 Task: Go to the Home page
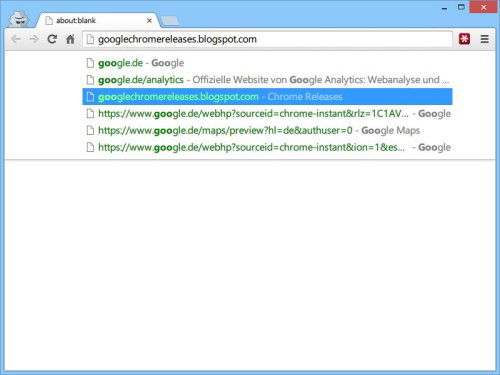[70, 39]
